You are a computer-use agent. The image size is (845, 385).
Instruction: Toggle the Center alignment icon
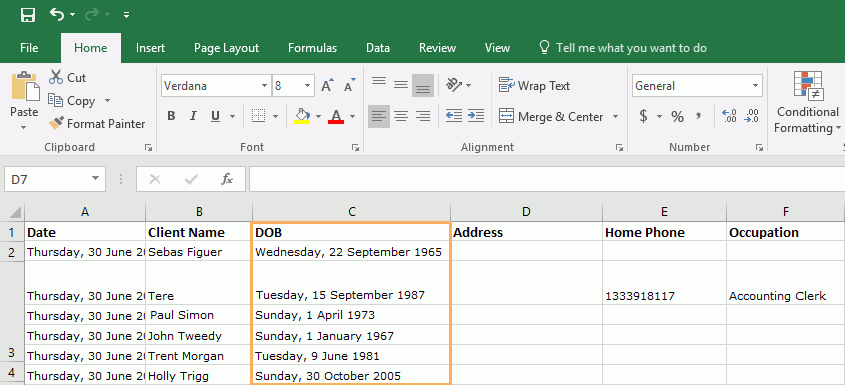point(400,116)
